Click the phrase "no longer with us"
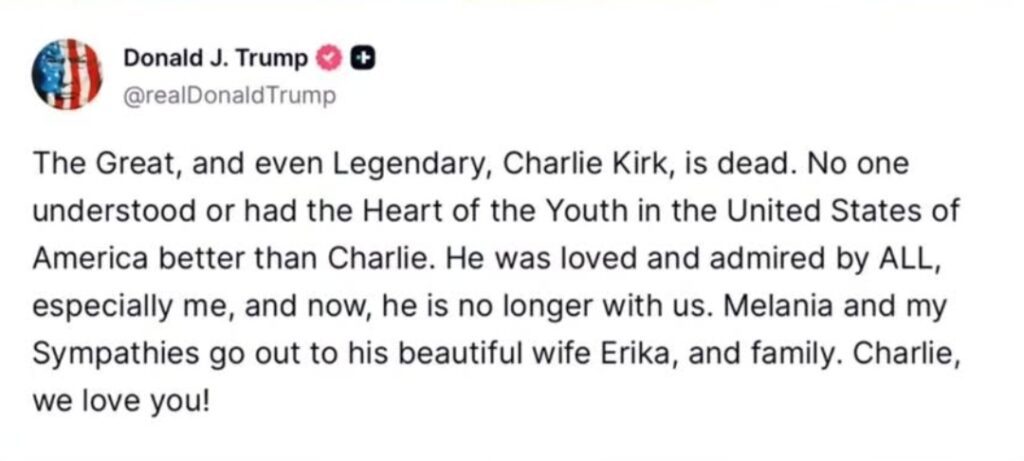 [560, 306]
